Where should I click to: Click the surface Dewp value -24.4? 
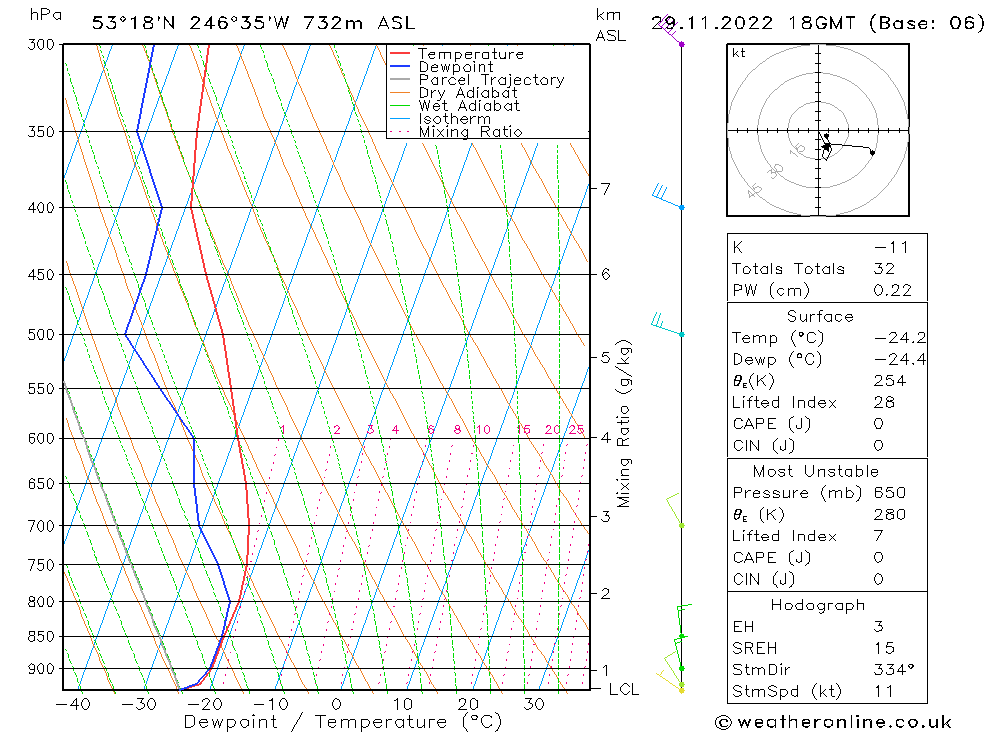(x=900, y=359)
